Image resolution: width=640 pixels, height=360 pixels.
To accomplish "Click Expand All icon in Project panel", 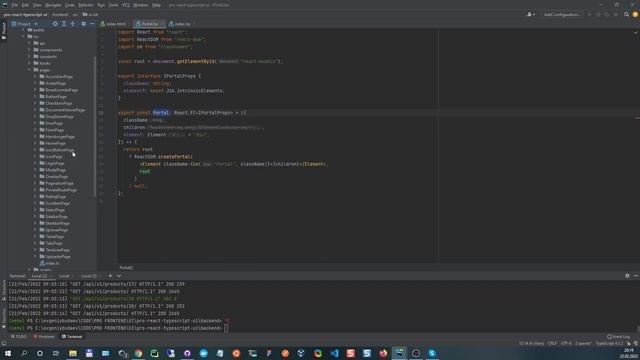I will tap(64, 24).
